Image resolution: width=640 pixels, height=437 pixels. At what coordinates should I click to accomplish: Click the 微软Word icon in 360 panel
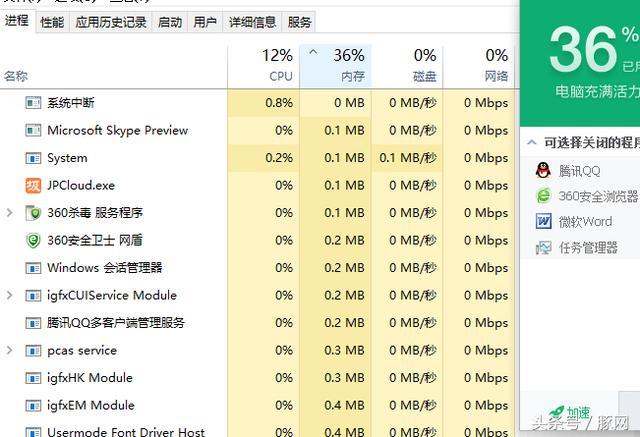coord(543,222)
